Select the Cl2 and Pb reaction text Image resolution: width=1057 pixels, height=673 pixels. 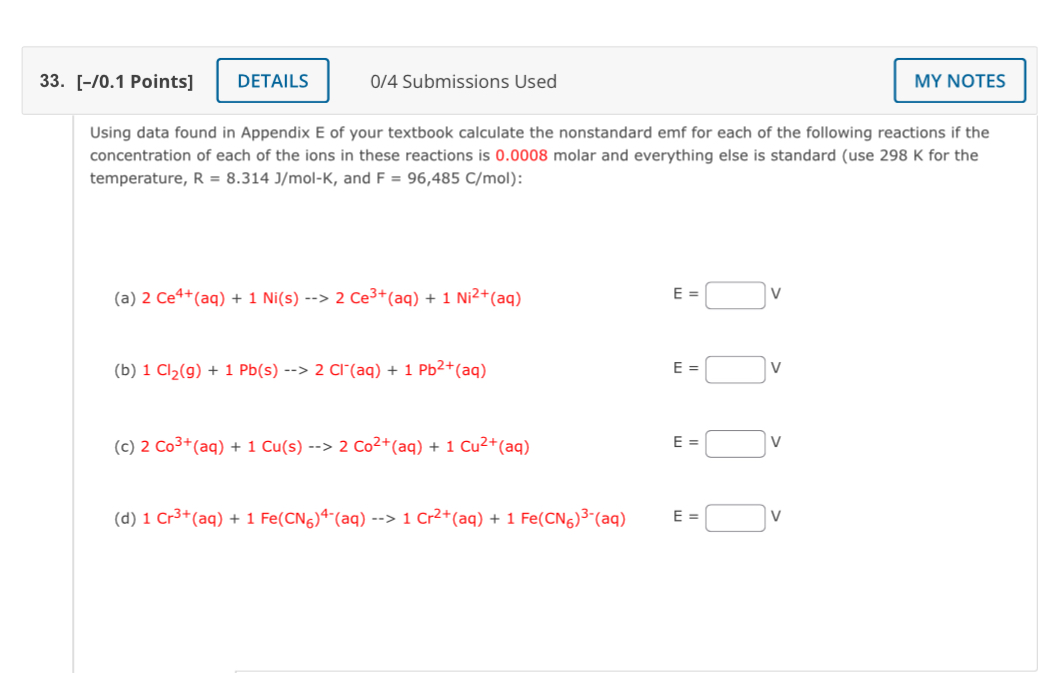pyautogui.click(x=300, y=369)
